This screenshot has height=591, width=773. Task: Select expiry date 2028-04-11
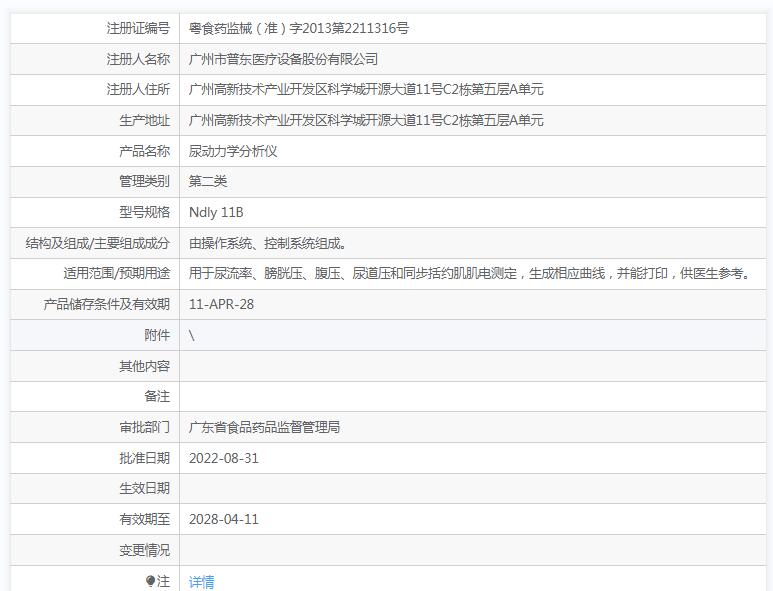224,519
